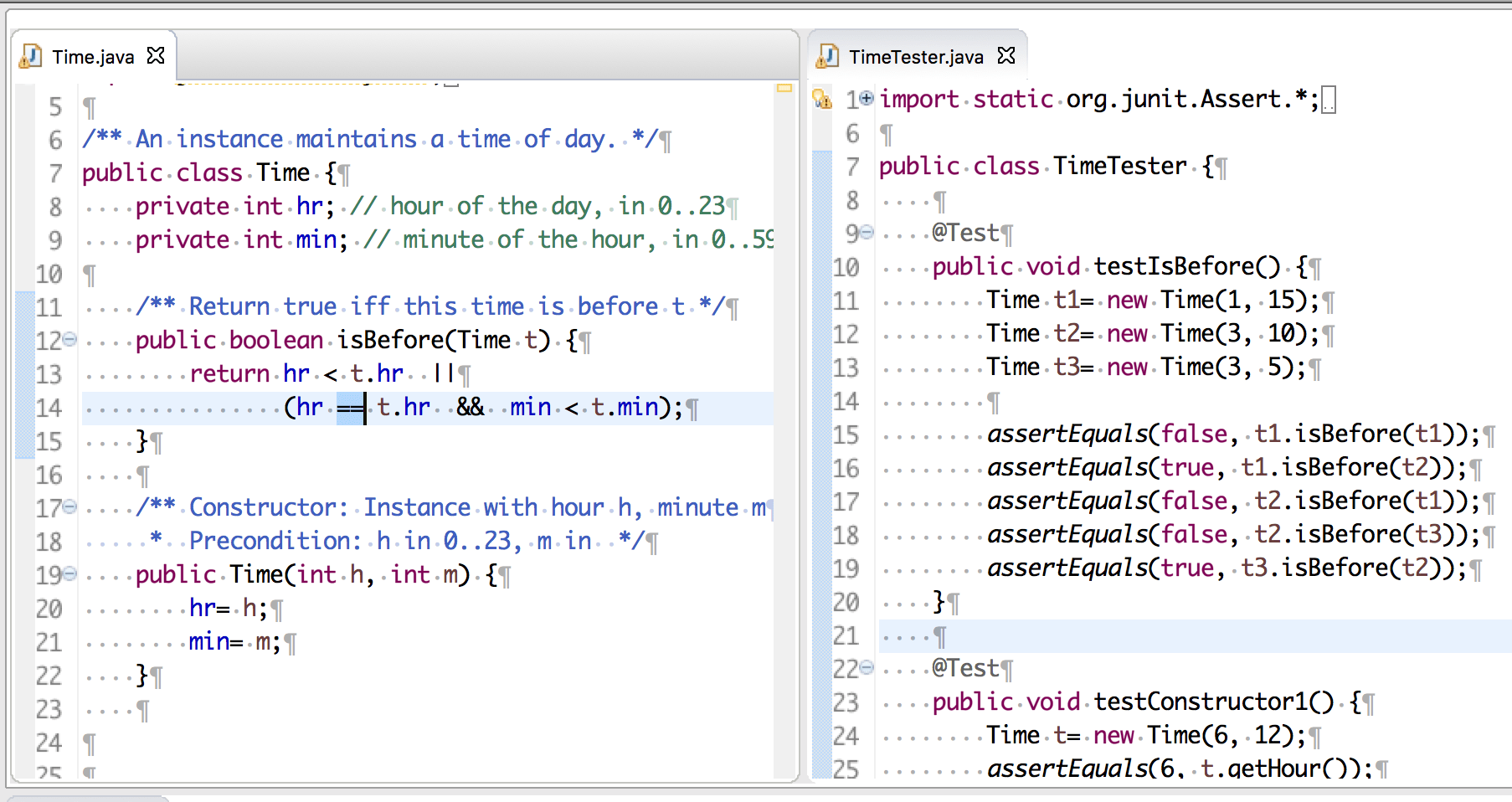Expand the collapsed import statement on line 1
The image size is (1512, 802).
click(867, 98)
